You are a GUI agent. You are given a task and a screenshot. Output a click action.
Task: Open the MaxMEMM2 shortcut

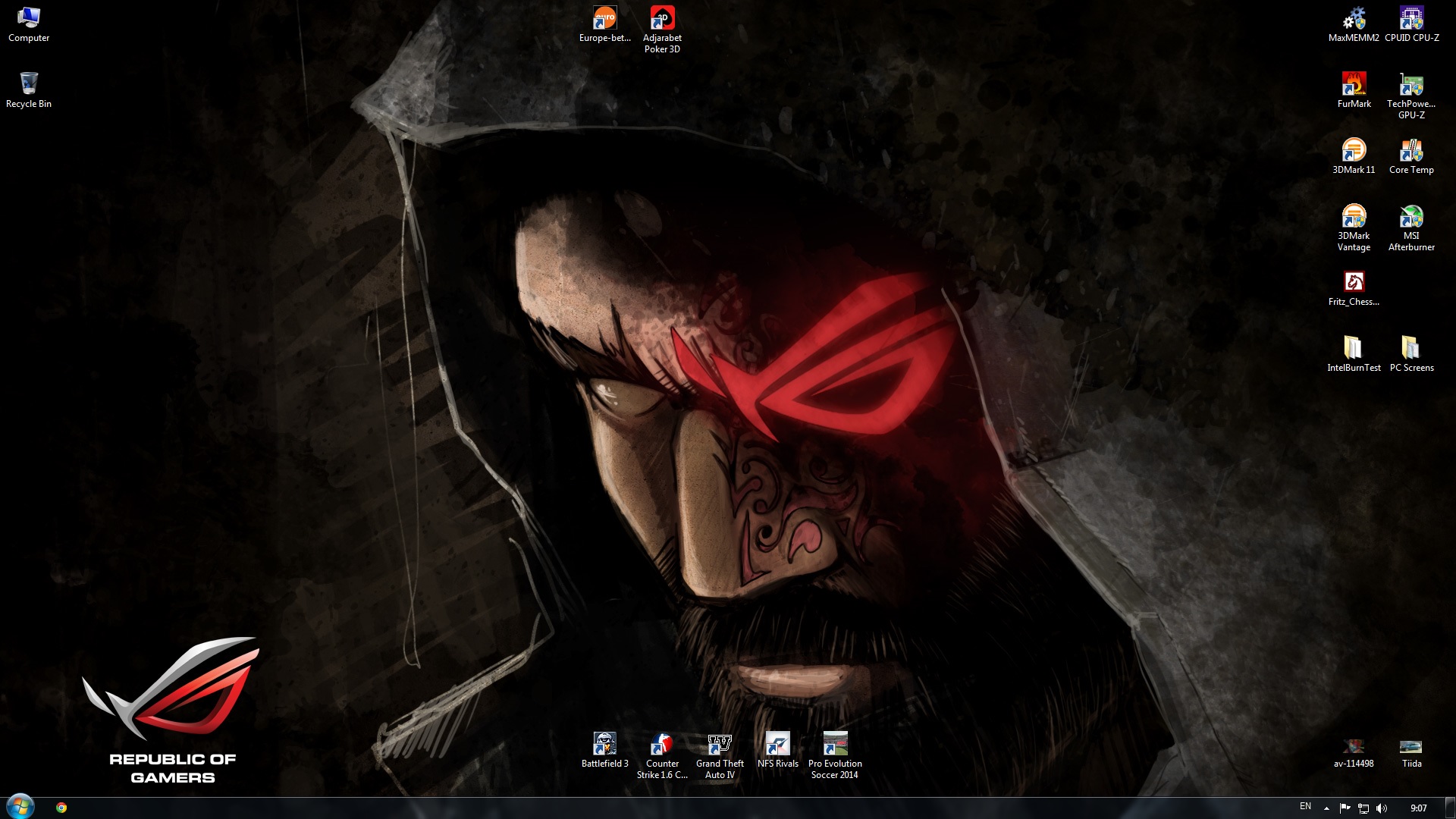click(x=1354, y=24)
